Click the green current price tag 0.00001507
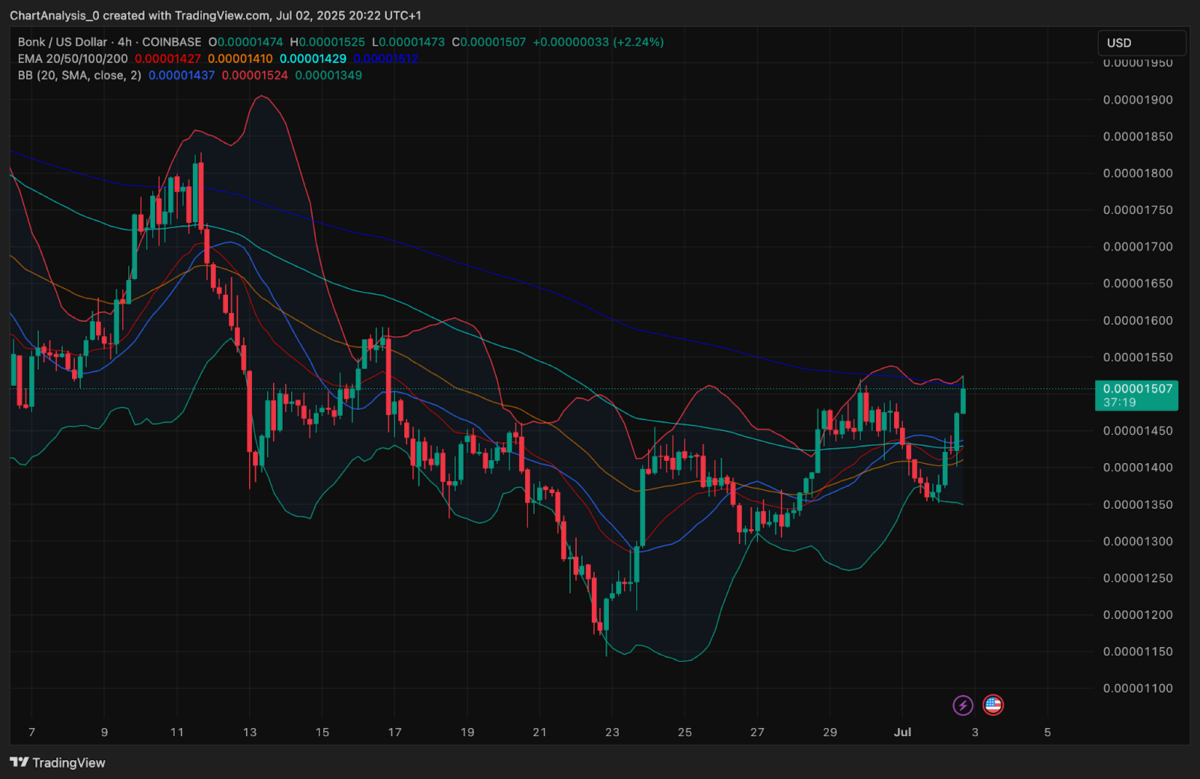This screenshot has width=1200, height=779. (1136, 388)
